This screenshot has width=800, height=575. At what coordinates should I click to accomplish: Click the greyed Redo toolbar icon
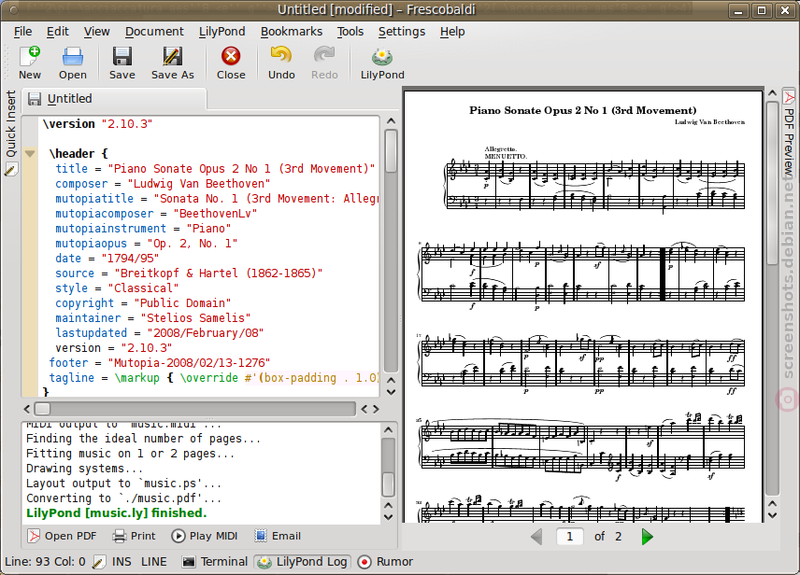coord(324,63)
